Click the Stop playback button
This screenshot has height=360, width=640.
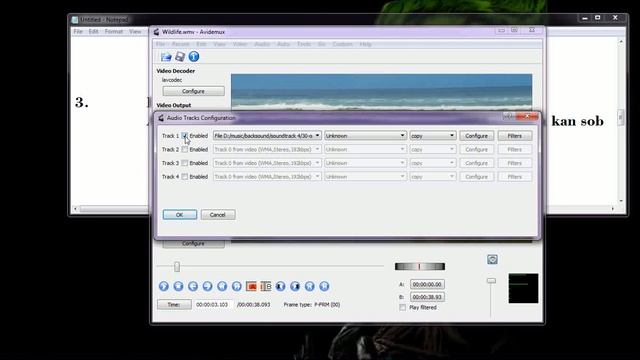(x=178, y=286)
